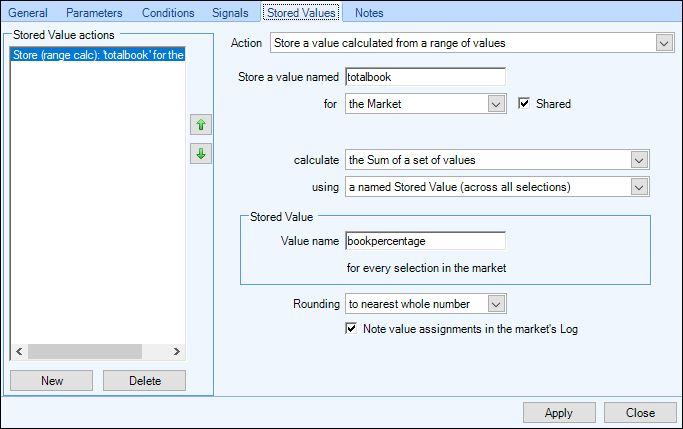
Task: Click the 'Store a value named' text field
Action: [x=425, y=77]
